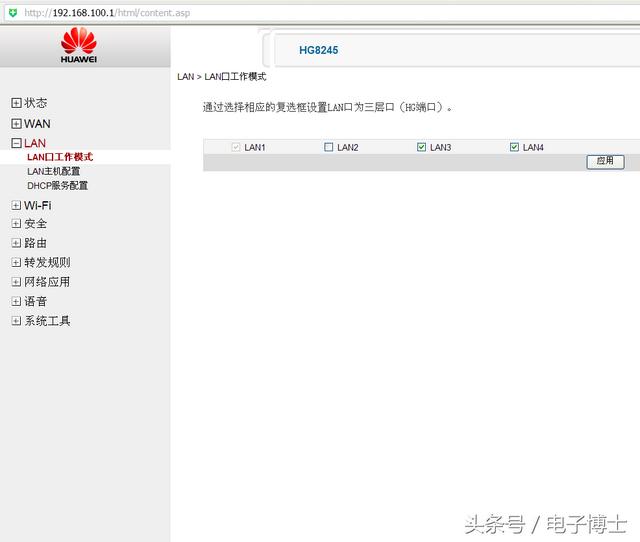This screenshot has width=640, height=542.
Task: Open the 网络应用 menu label
Action: point(47,282)
